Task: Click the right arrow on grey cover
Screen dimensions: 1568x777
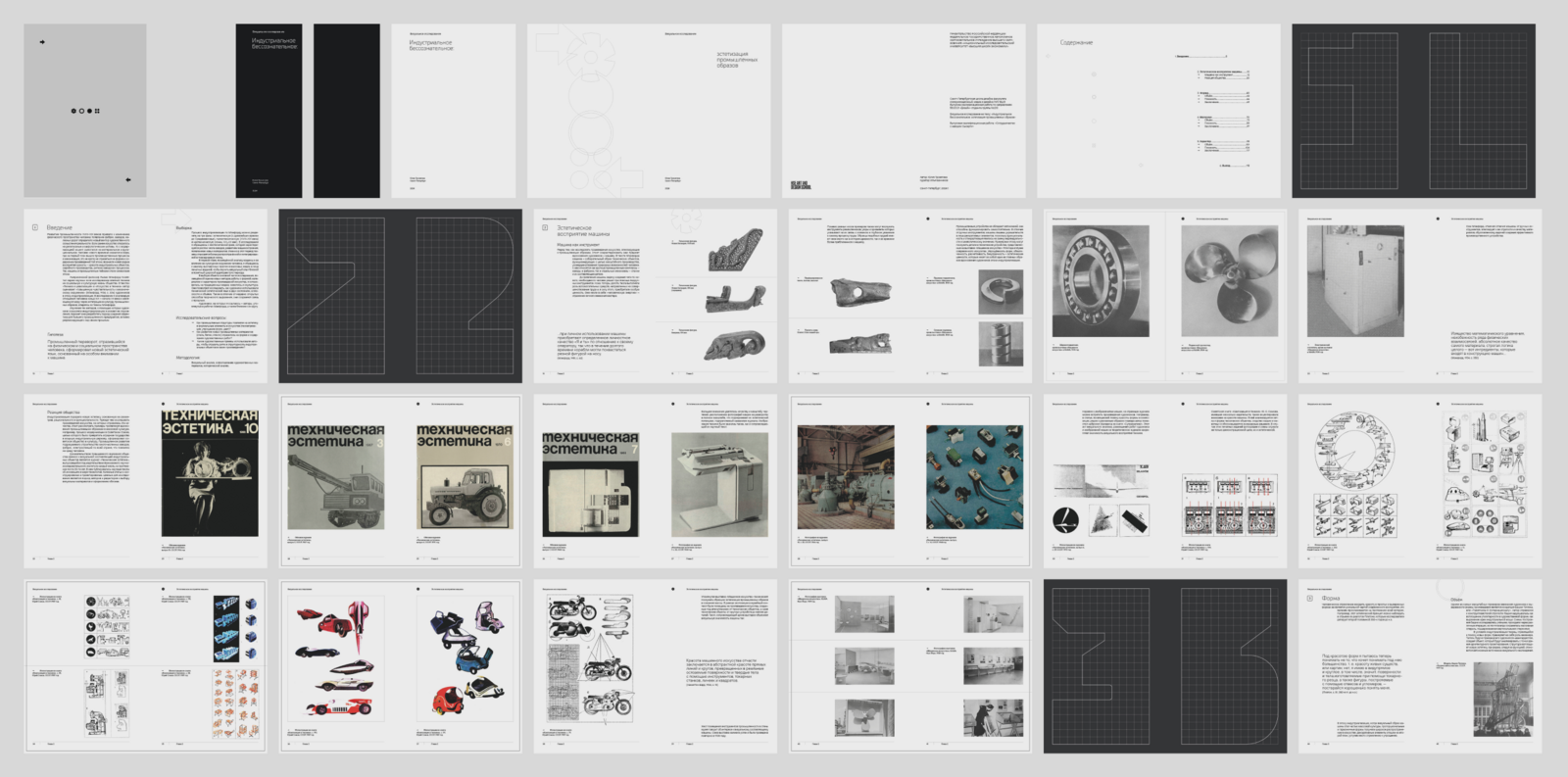Action: 42,42
